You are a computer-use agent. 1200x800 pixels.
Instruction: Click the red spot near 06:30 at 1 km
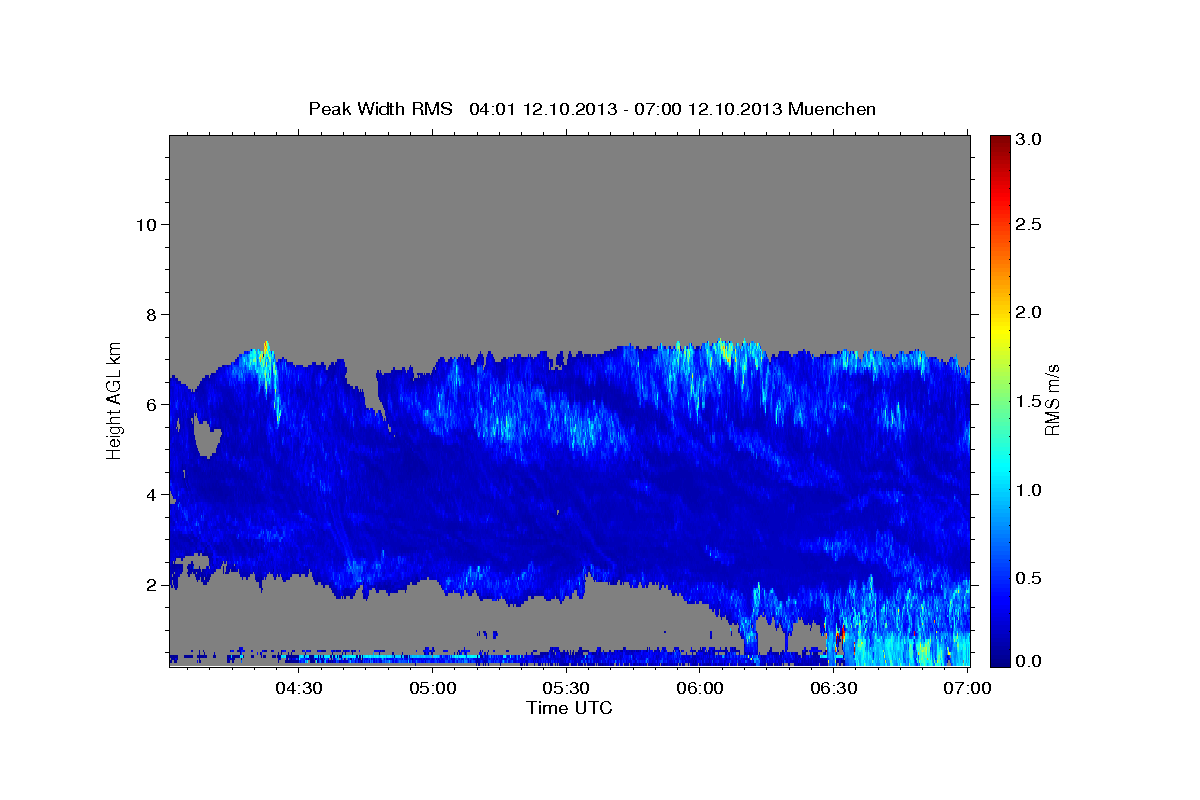click(x=840, y=635)
